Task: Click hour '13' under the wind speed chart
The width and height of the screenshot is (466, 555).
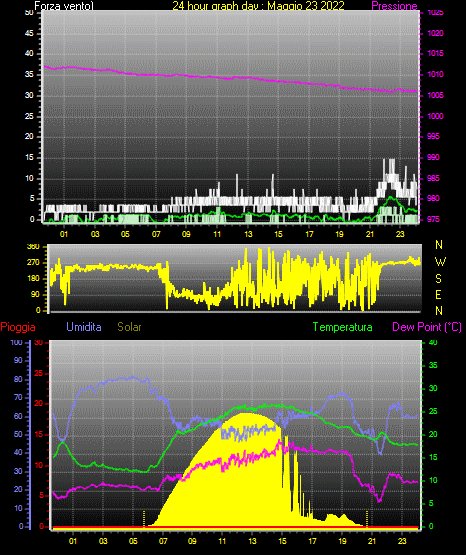Action: [x=248, y=234]
